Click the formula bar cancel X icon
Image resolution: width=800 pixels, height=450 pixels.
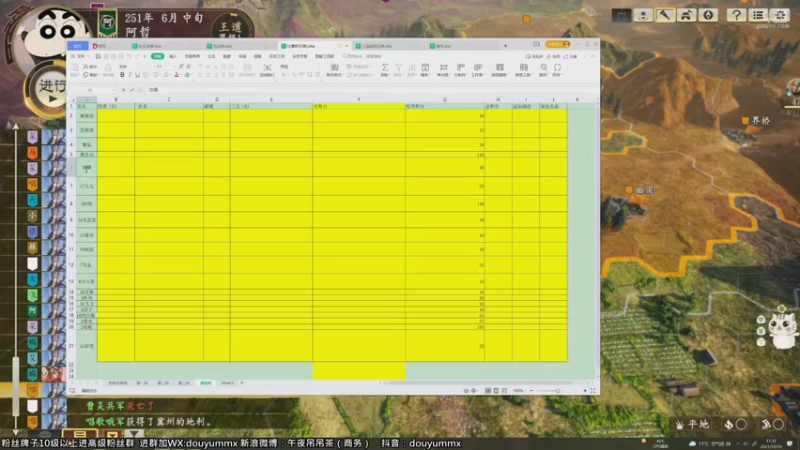[123, 90]
